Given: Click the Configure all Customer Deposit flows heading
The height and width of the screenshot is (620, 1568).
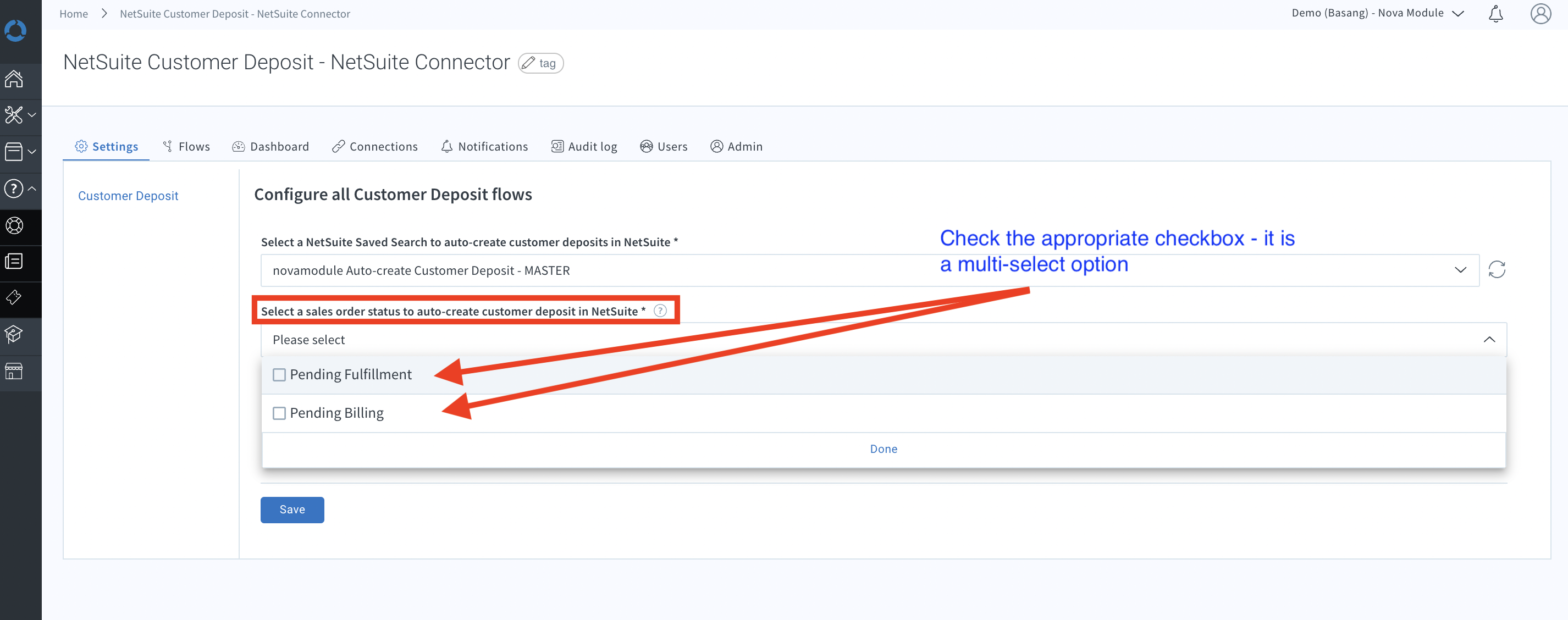Looking at the screenshot, I should point(393,195).
